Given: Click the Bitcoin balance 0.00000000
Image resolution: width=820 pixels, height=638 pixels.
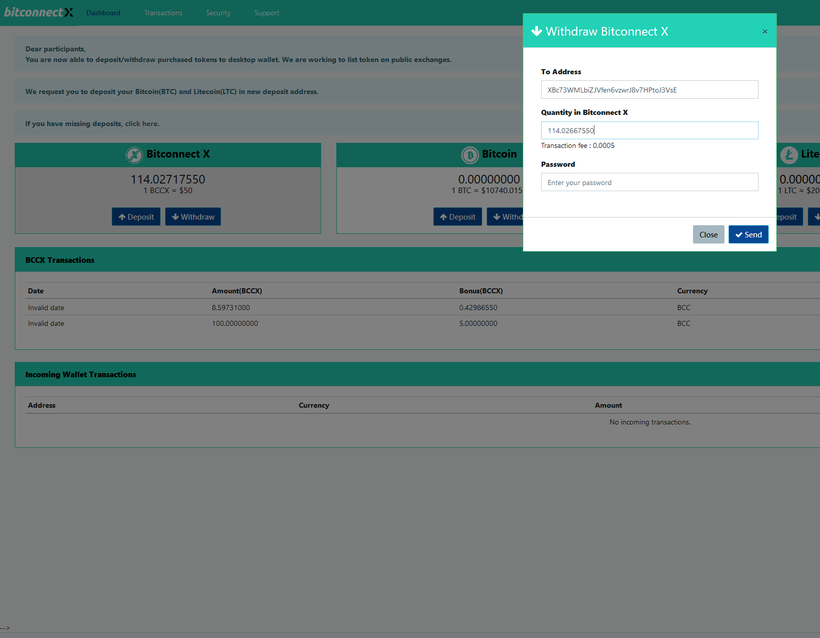Looking at the screenshot, I should pyautogui.click(x=489, y=179).
